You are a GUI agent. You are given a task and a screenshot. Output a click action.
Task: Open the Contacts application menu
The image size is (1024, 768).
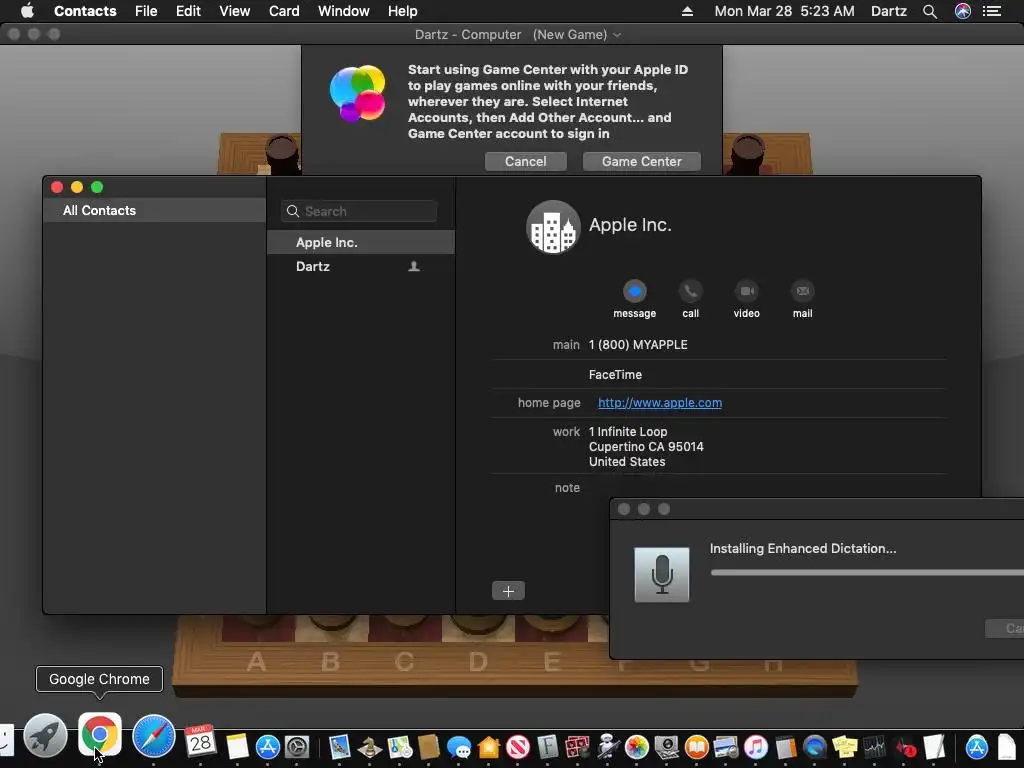coord(85,11)
